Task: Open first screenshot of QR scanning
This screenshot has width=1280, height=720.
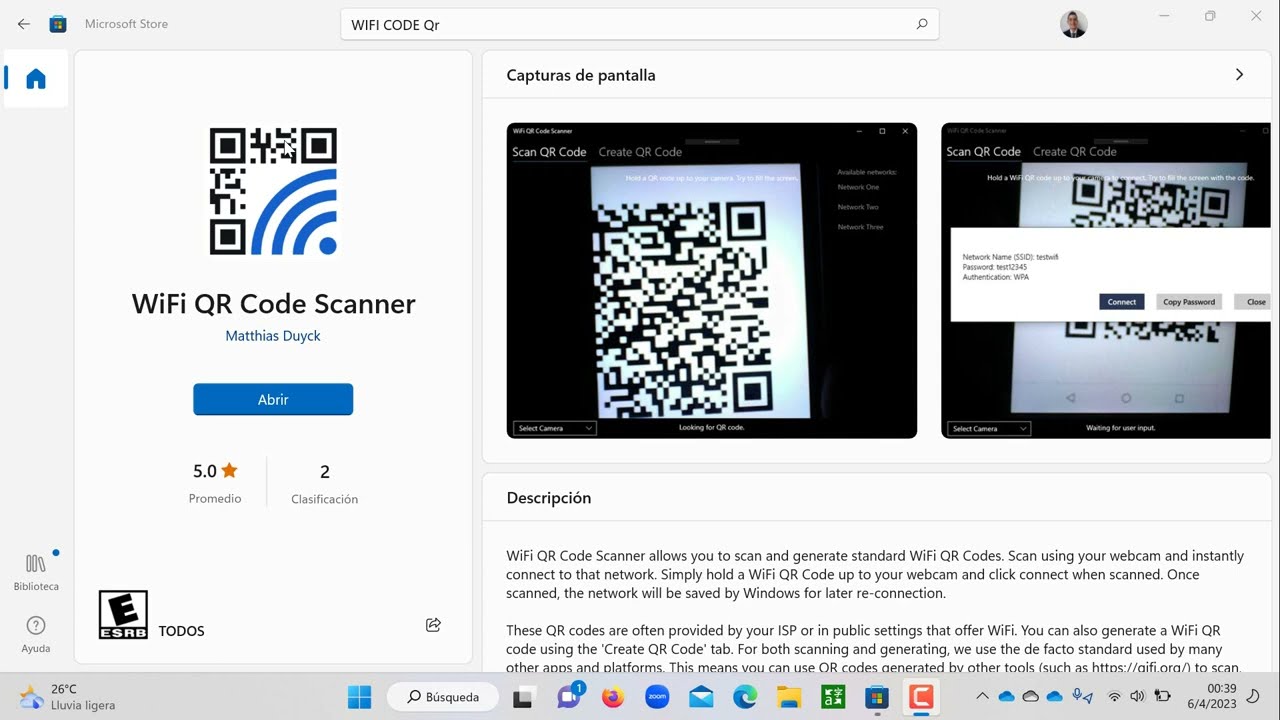Action: click(x=712, y=280)
